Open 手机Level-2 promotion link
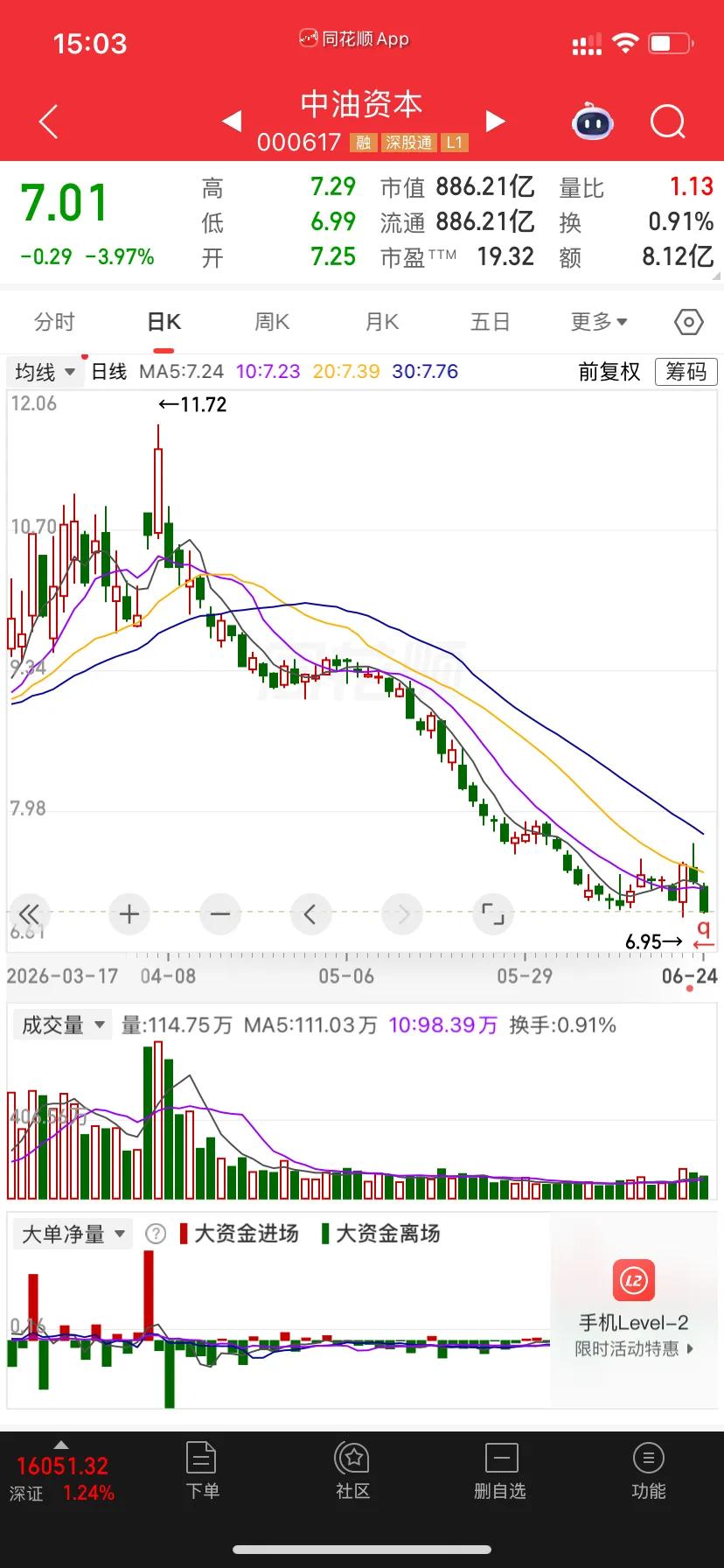Screen dimensions: 724x1568 tap(634, 1308)
